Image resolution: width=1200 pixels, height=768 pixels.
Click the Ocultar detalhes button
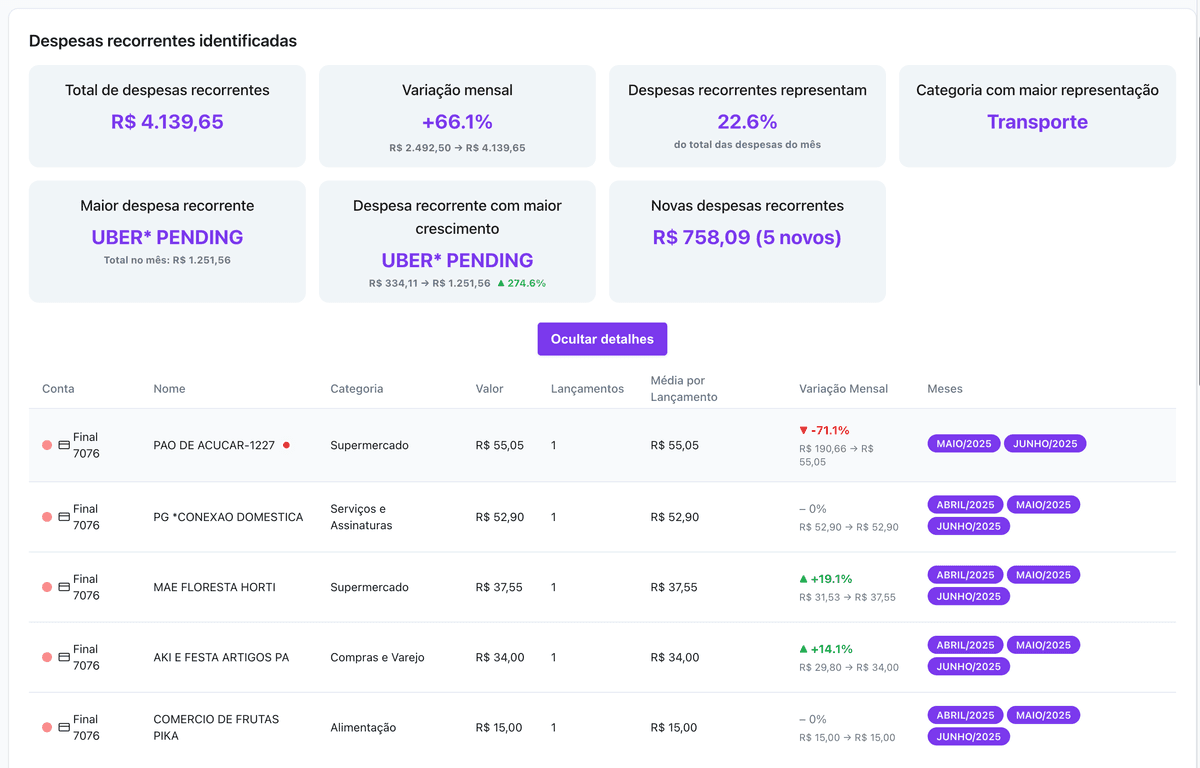(601, 339)
